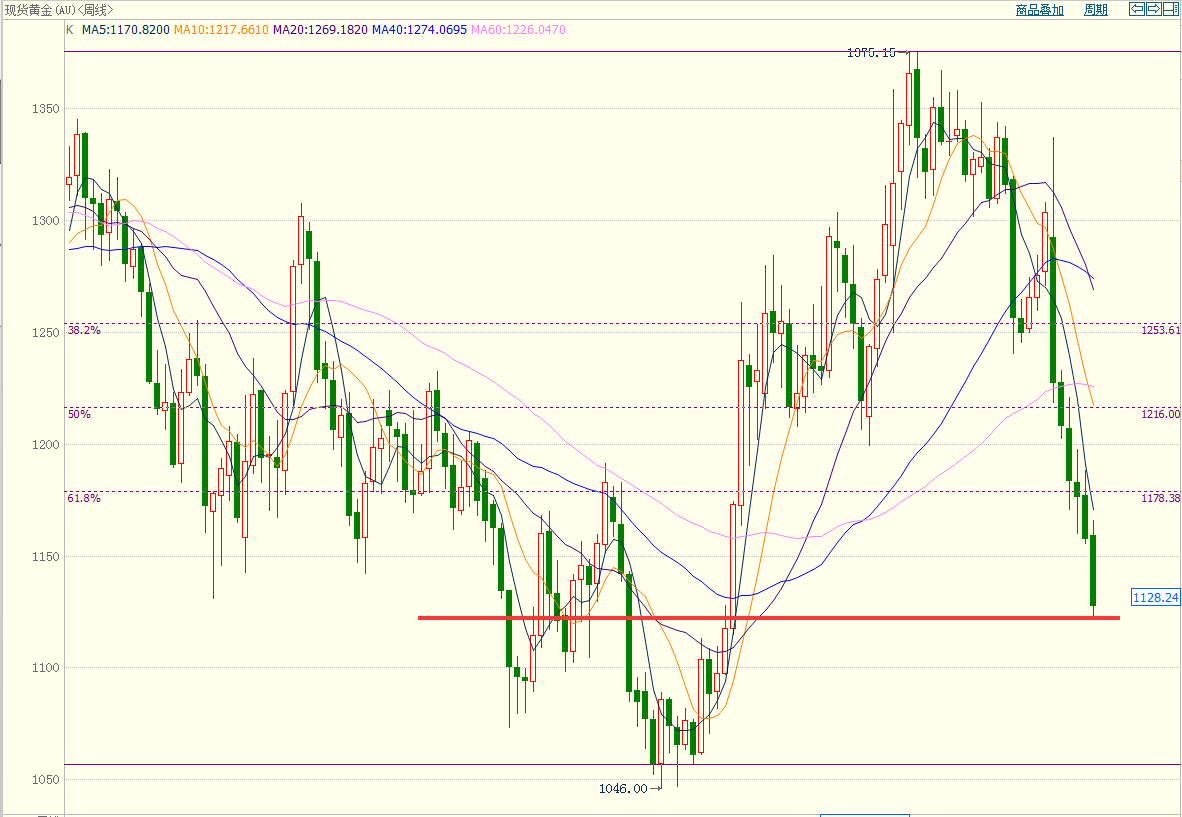
Task: Click the 1300 price axis label
Action: tap(45, 221)
